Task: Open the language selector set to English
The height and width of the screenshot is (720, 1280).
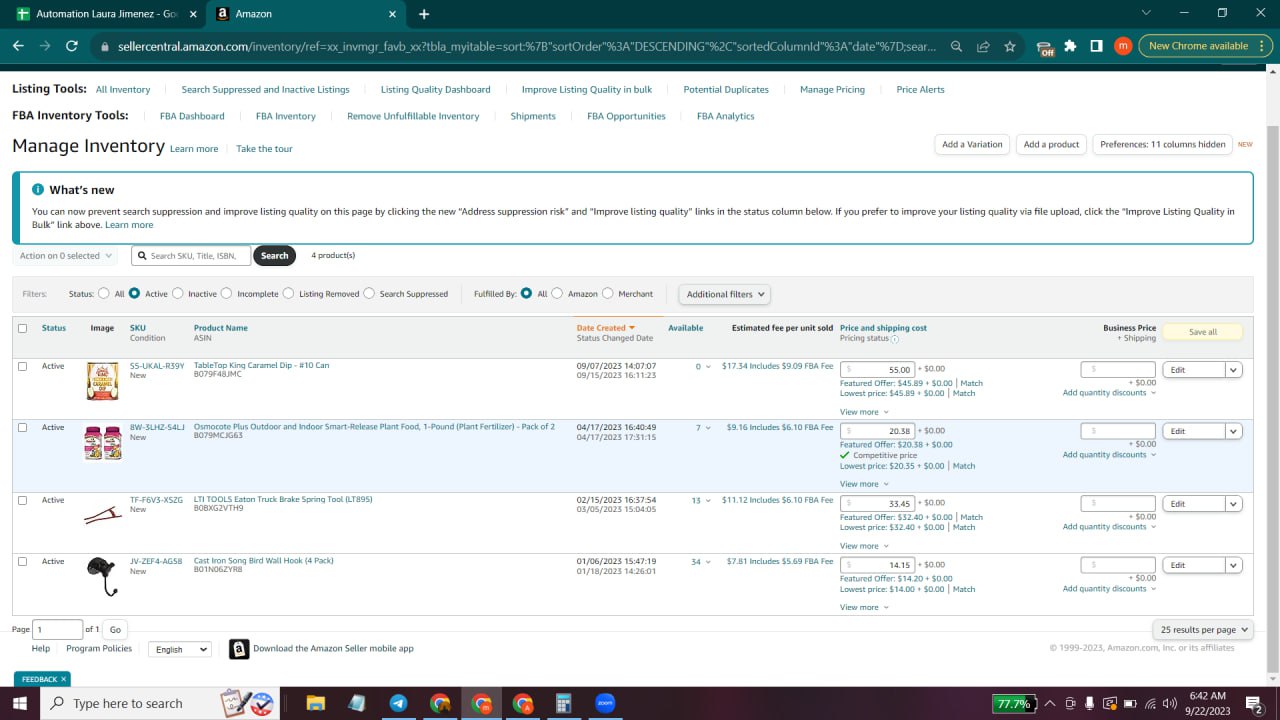Action: [x=180, y=649]
